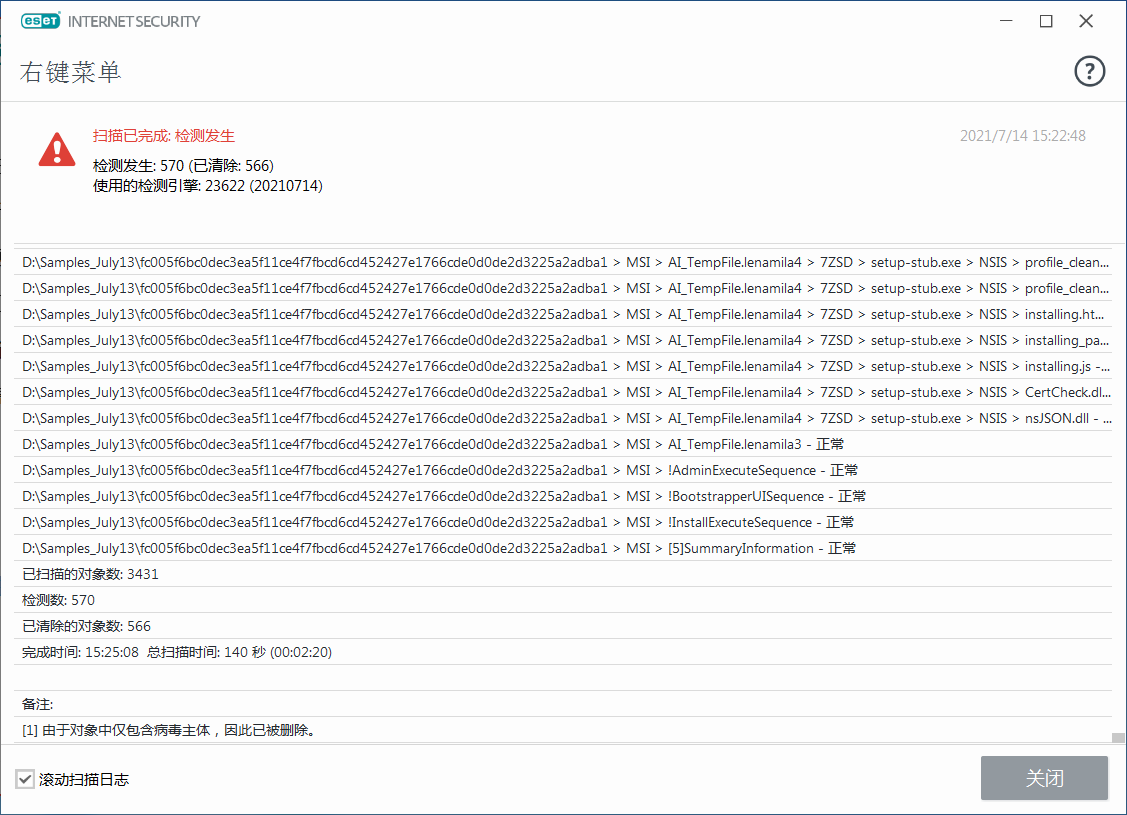Select the [1] 由于对象中仅包含病毒主体 note row

click(564, 730)
